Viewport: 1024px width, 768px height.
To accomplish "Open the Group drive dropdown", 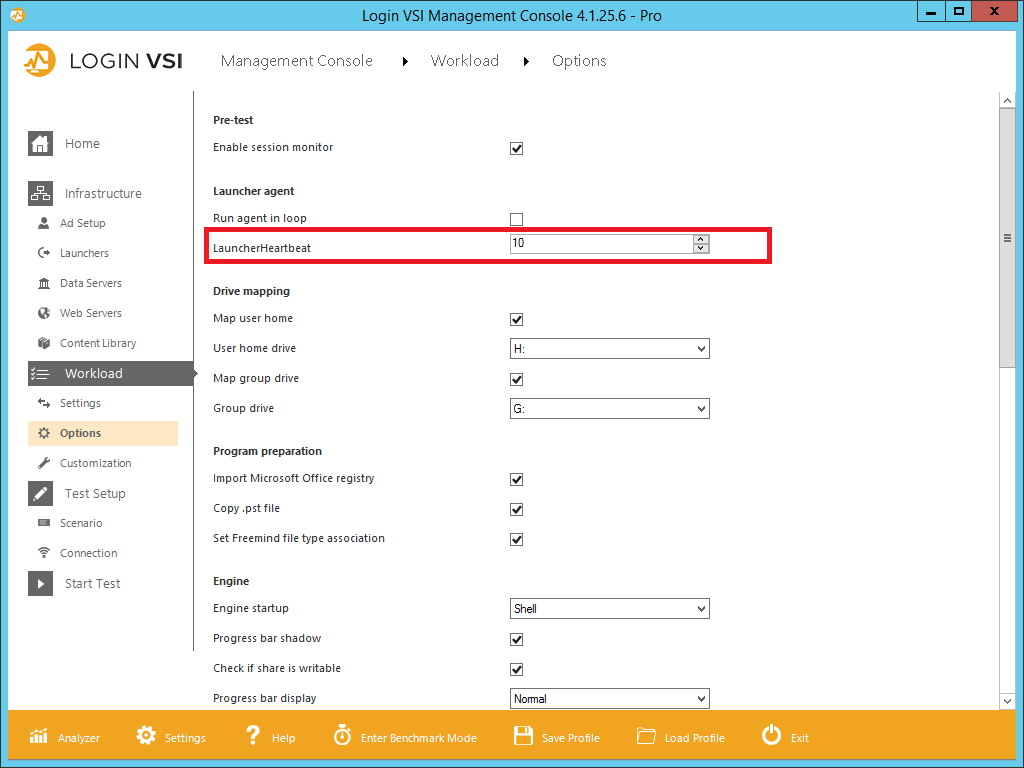I will (x=609, y=409).
